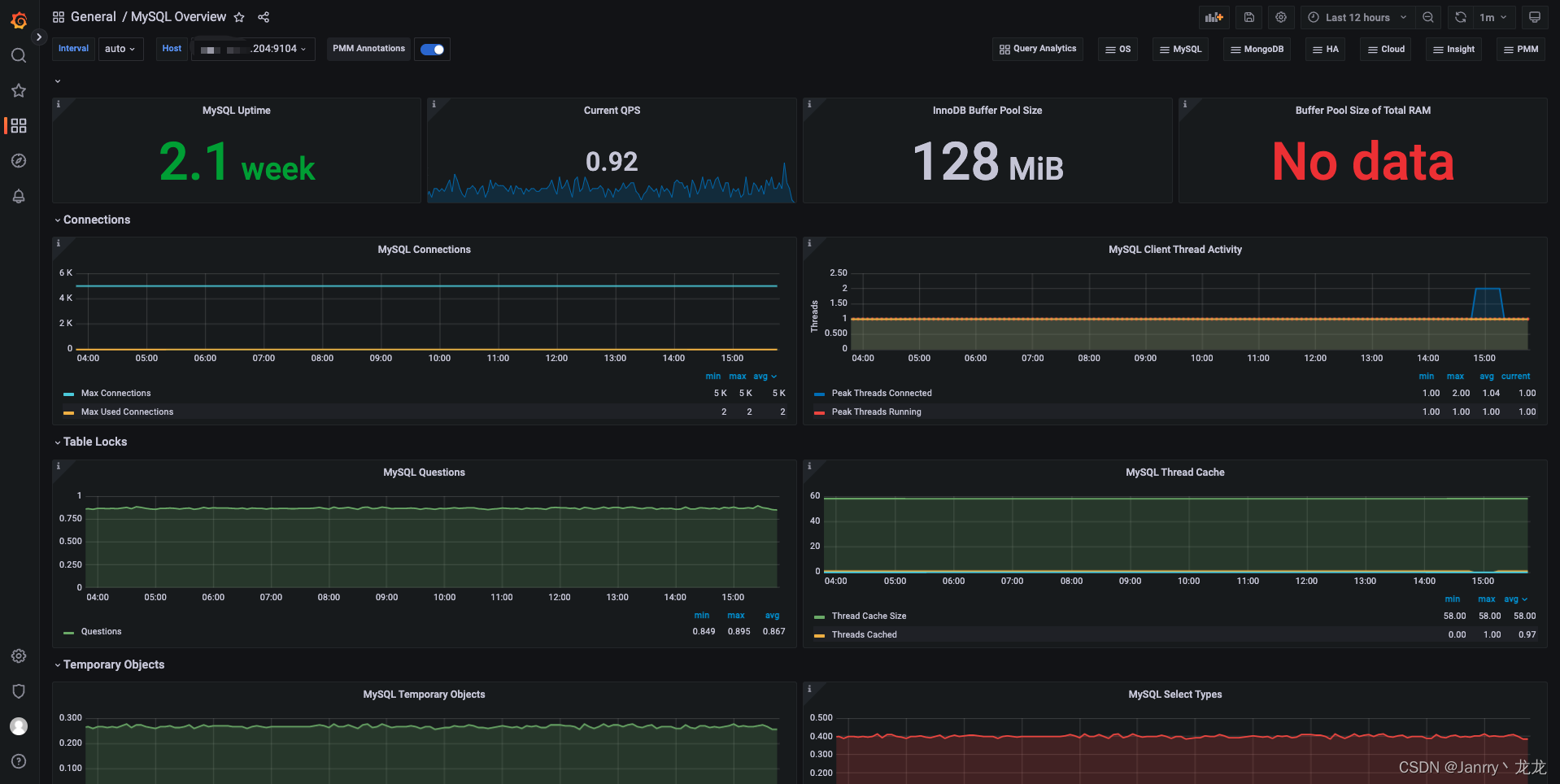Open the MongoDB dashboards menu
This screenshot has width=1560, height=784.
click(x=1257, y=49)
